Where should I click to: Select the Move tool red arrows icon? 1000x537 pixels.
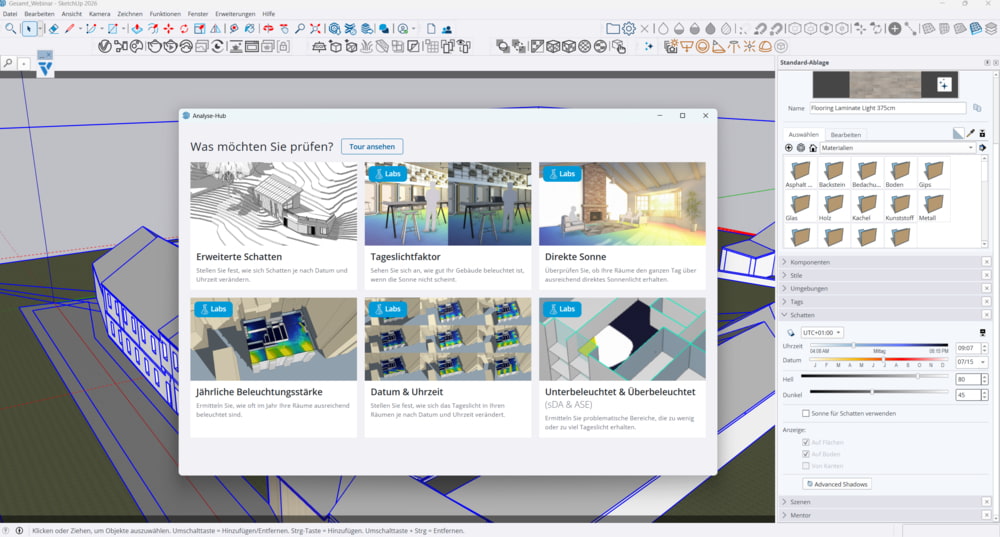[168, 29]
